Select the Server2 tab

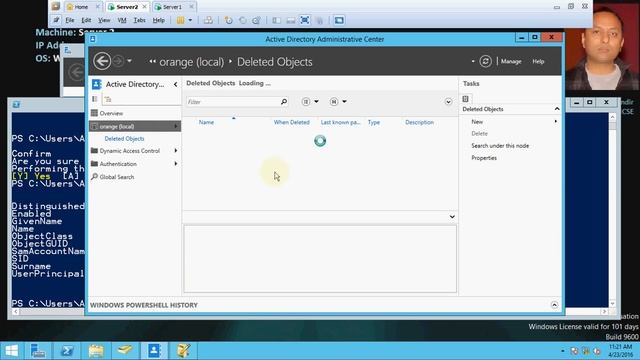pos(127,7)
